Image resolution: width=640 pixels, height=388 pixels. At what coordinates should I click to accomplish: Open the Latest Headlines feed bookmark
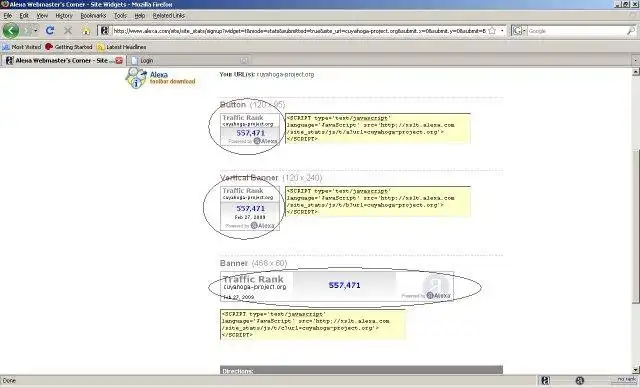pos(121,47)
